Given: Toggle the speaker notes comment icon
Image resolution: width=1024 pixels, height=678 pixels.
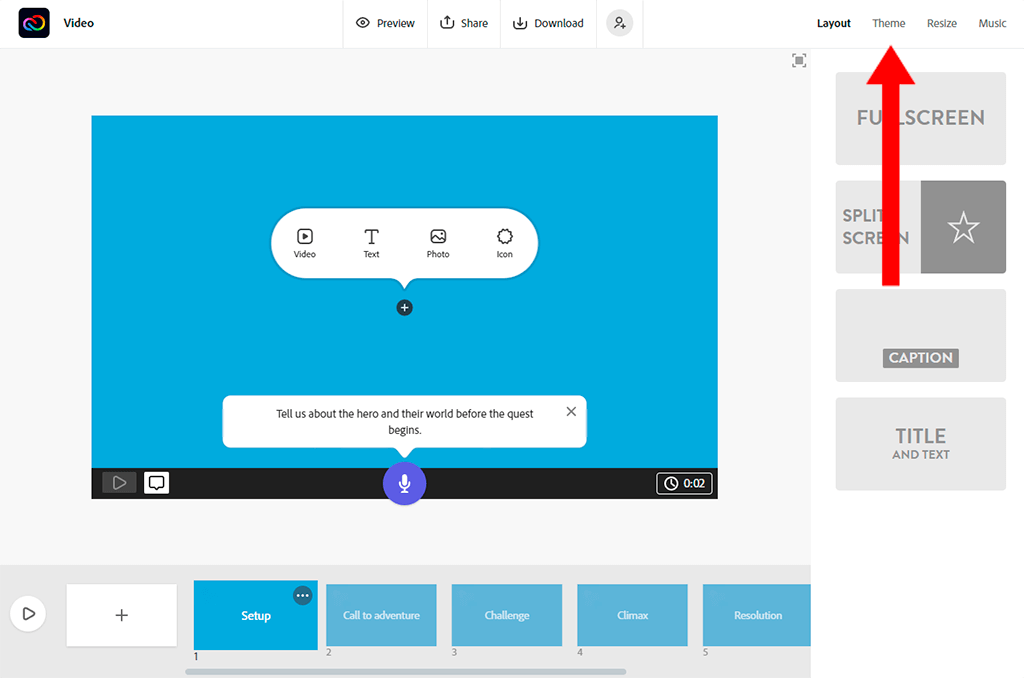Looking at the screenshot, I should [156, 483].
